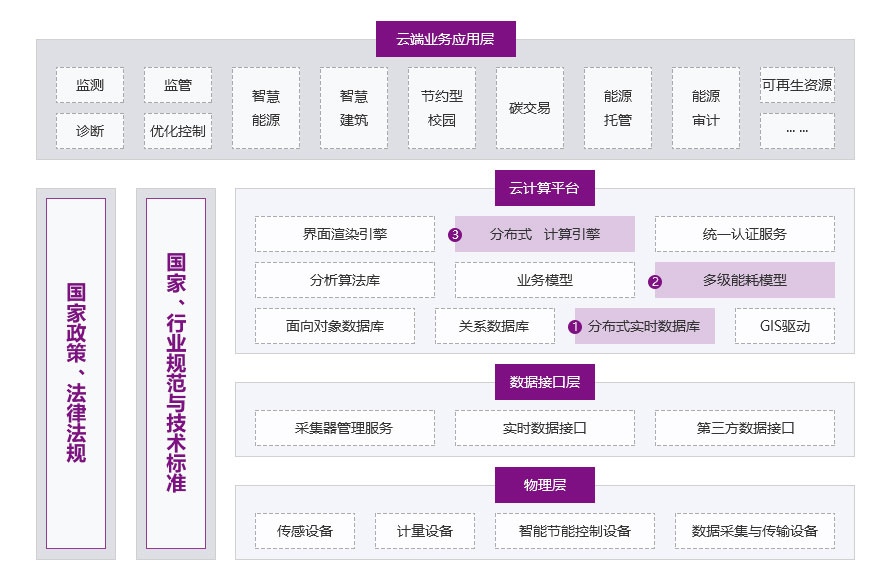892x578 pixels.
Task: Click the ellipsis box below 可再生资源
Action: 797,131
